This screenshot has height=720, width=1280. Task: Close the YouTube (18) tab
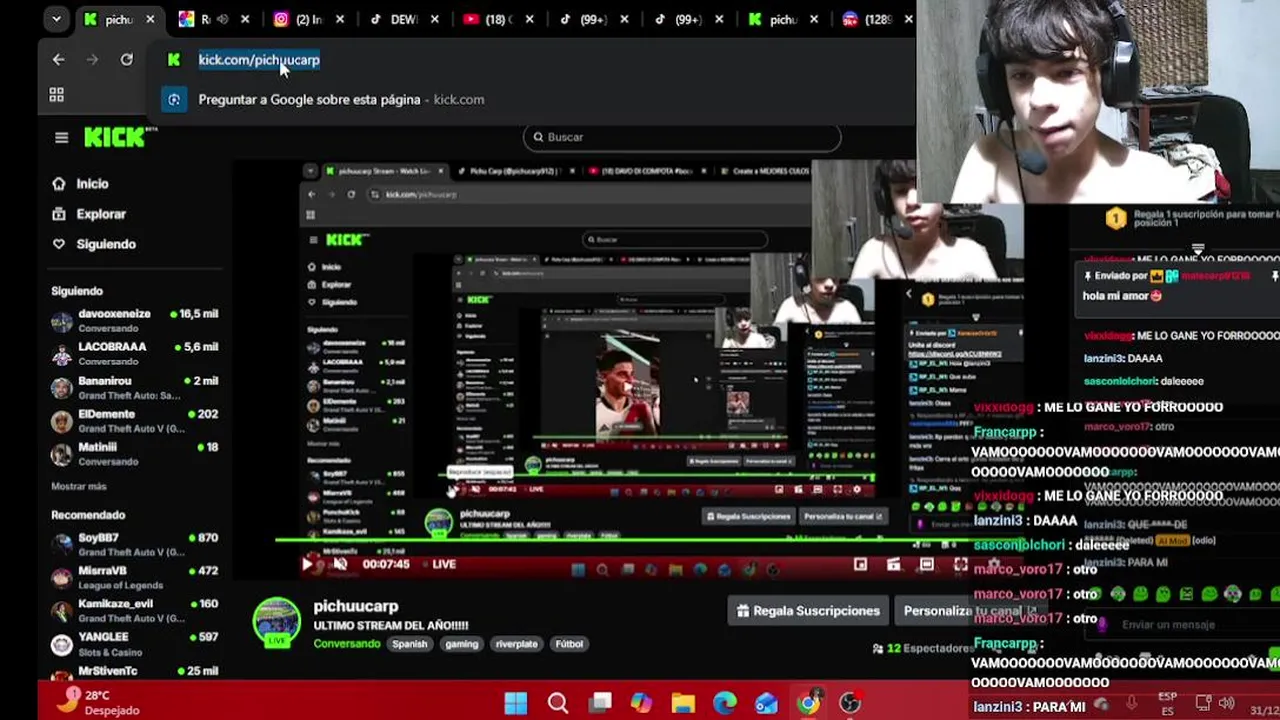tap(529, 19)
